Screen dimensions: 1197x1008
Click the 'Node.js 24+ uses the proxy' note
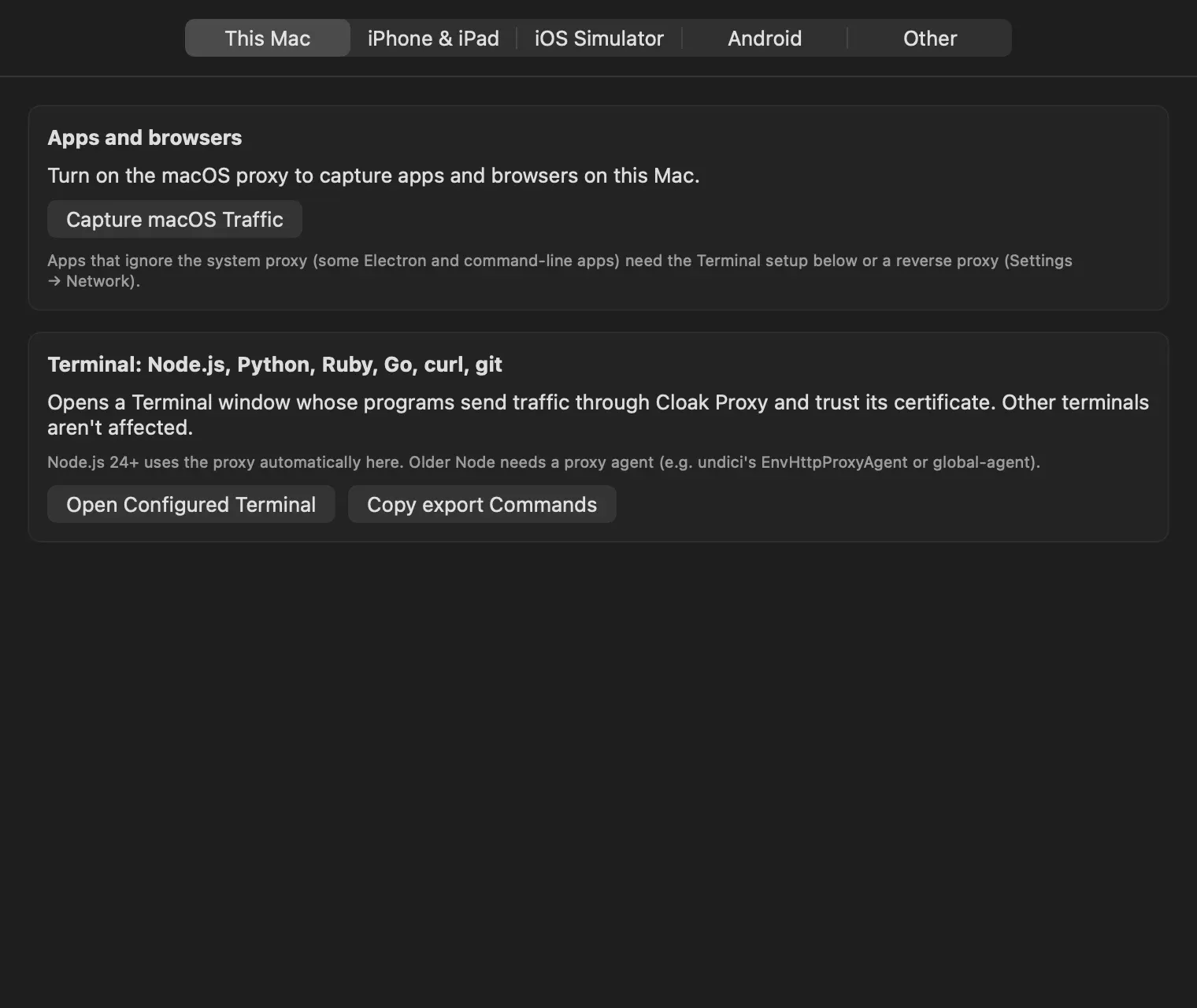[544, 462]
